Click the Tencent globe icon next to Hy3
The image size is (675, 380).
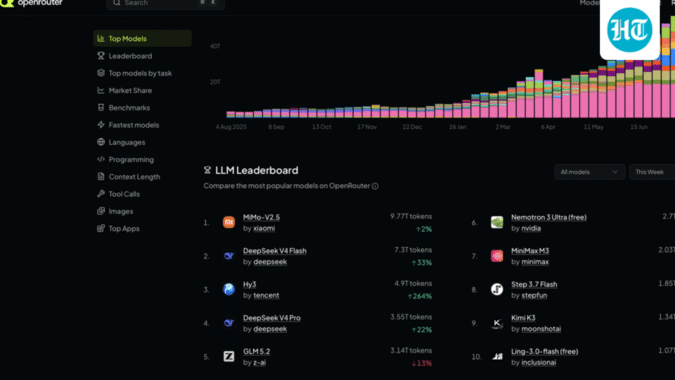[x=229, y=289]
